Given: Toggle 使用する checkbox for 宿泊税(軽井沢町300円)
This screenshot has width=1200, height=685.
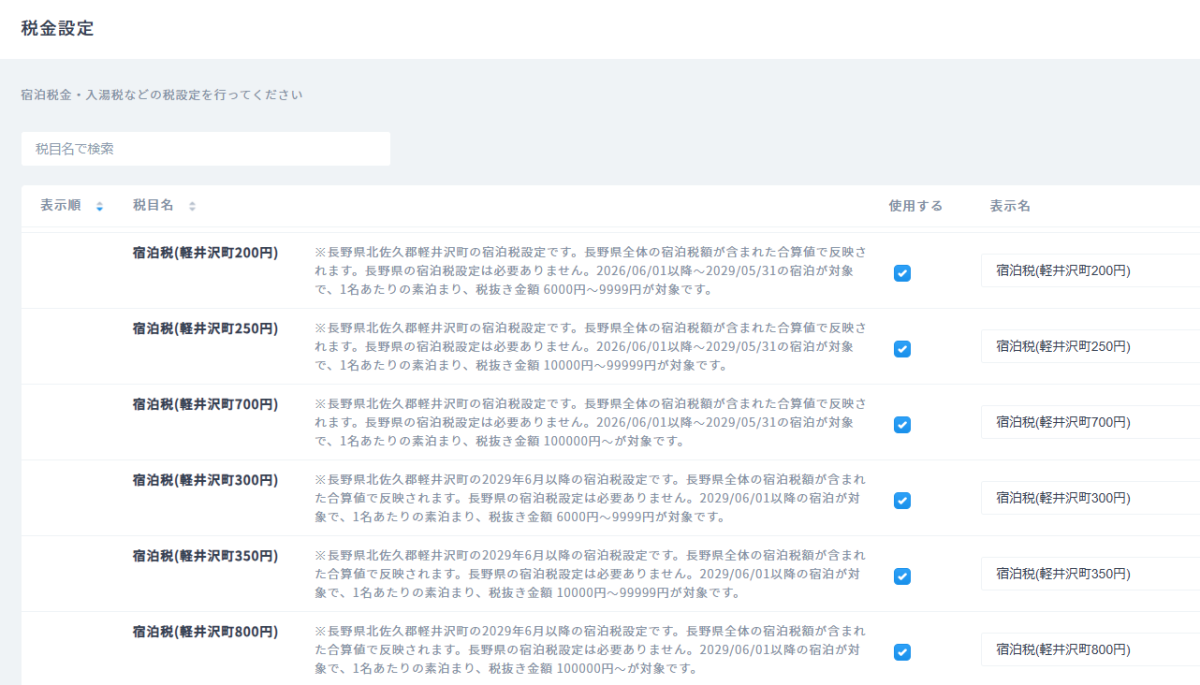Looking at the screenshot, I should (x=902, y=500).
